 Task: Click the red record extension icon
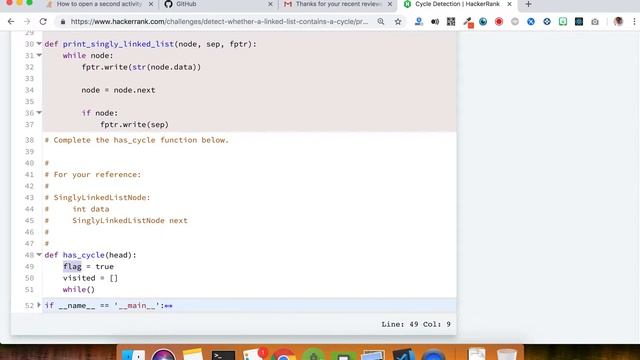click(499, 22)
